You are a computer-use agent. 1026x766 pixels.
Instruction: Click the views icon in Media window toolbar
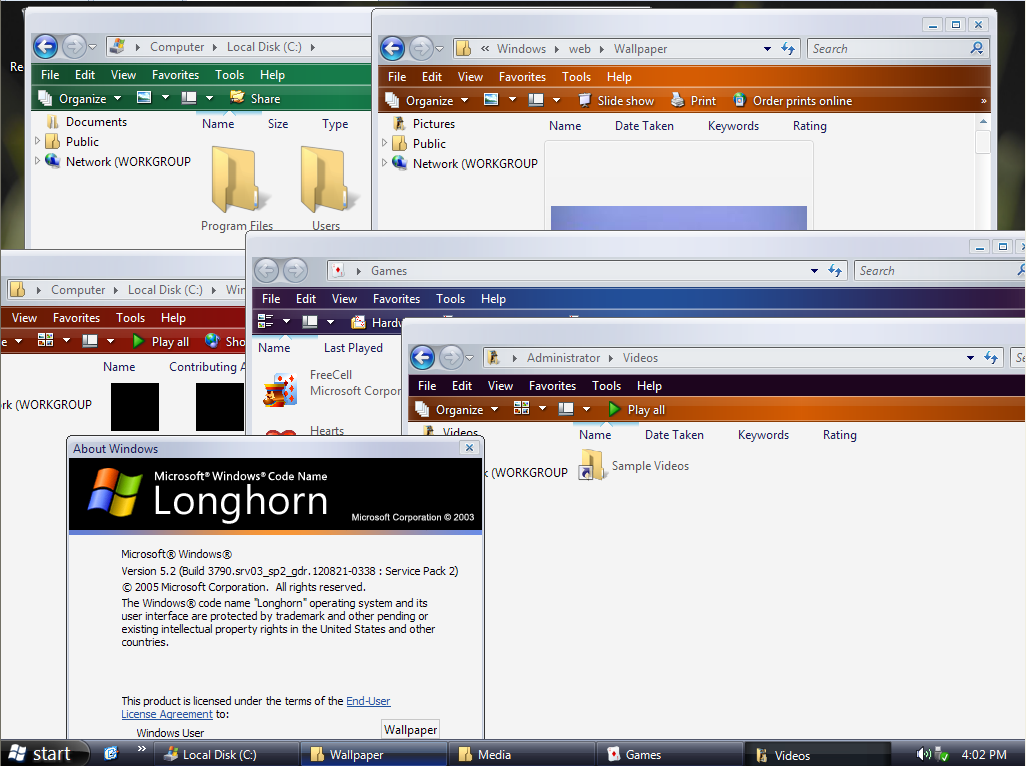pos(46,341)
